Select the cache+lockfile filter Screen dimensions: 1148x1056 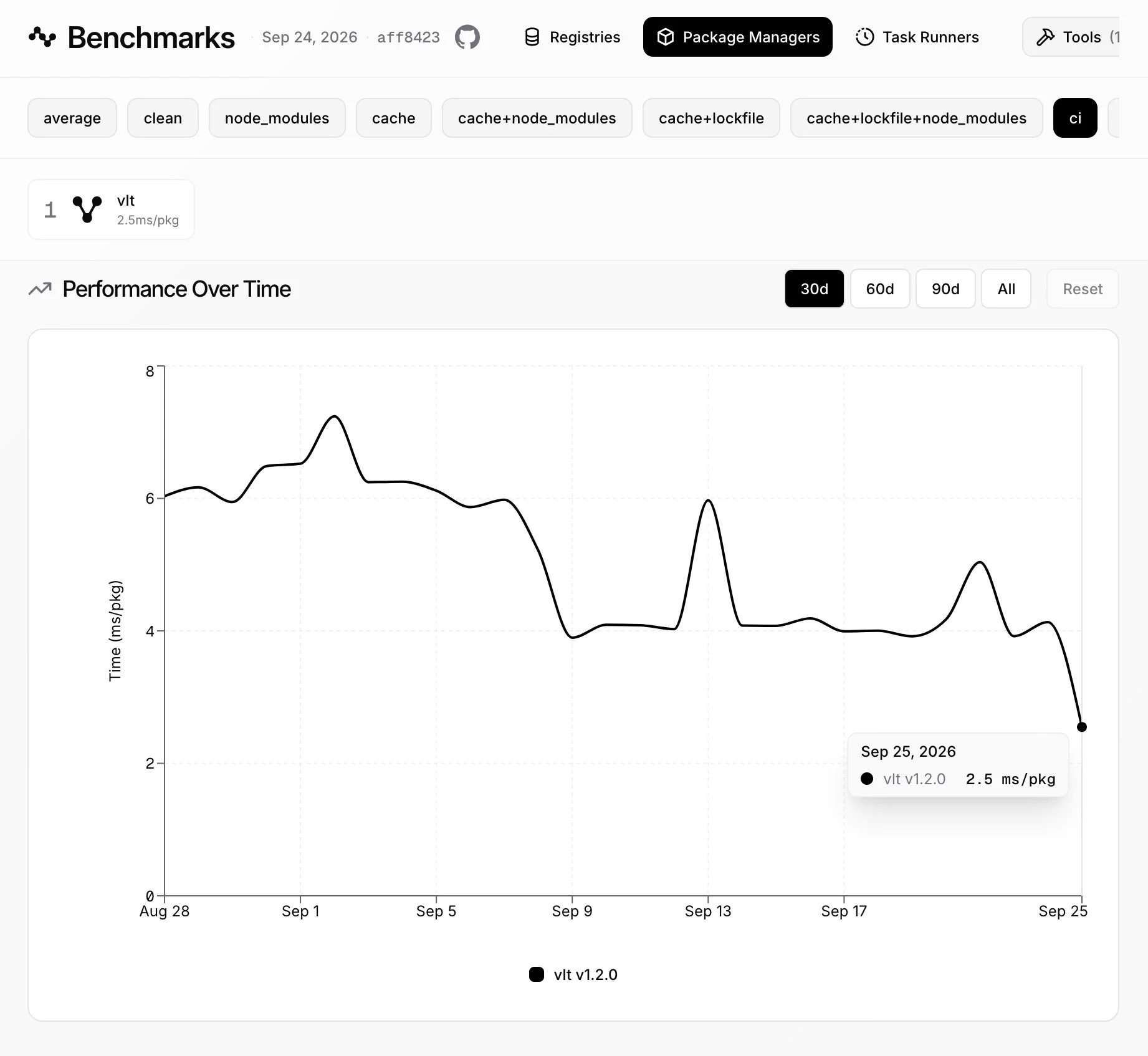tap(712, 118)
